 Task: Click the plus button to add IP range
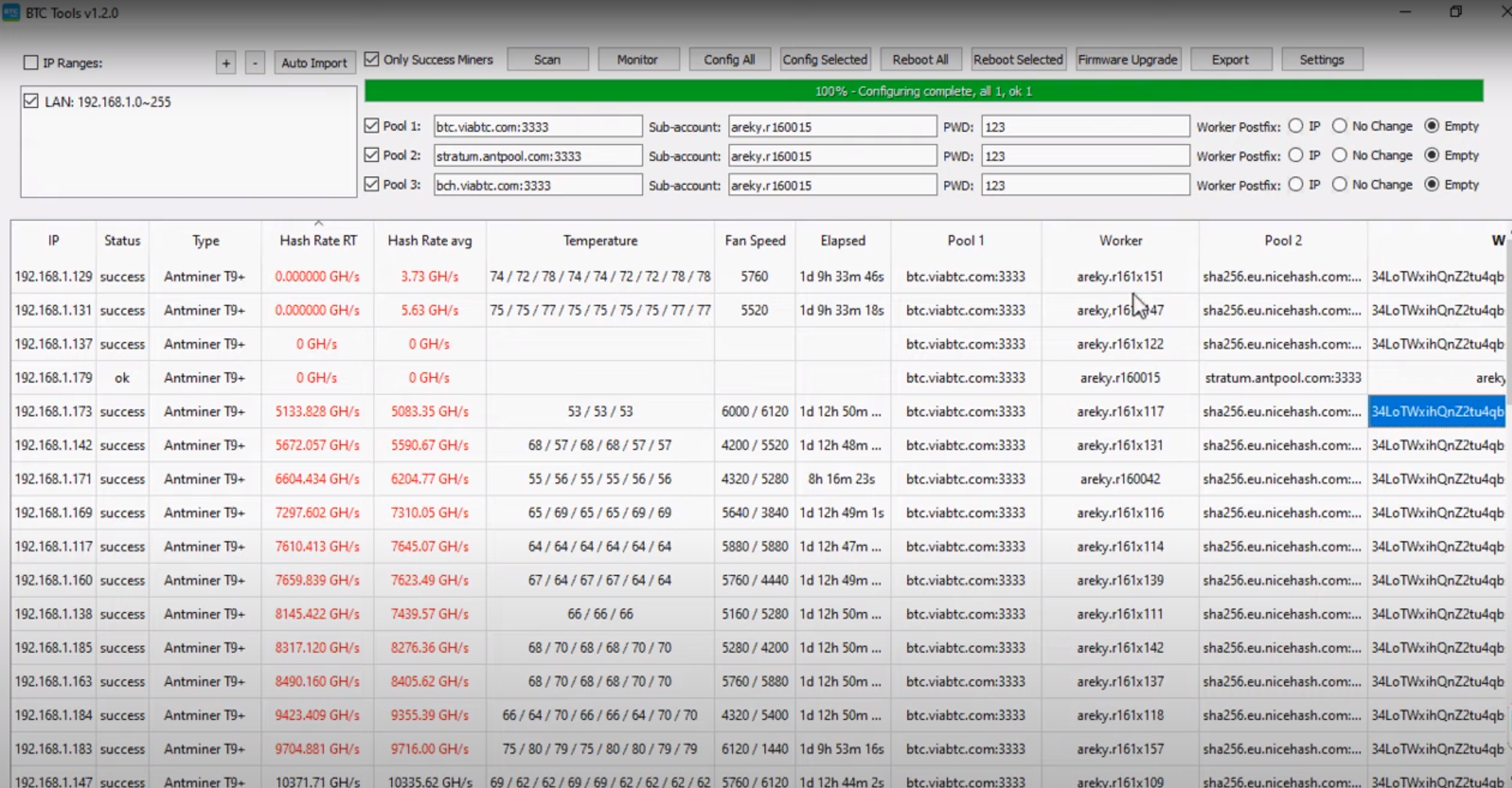pos(226,62)
